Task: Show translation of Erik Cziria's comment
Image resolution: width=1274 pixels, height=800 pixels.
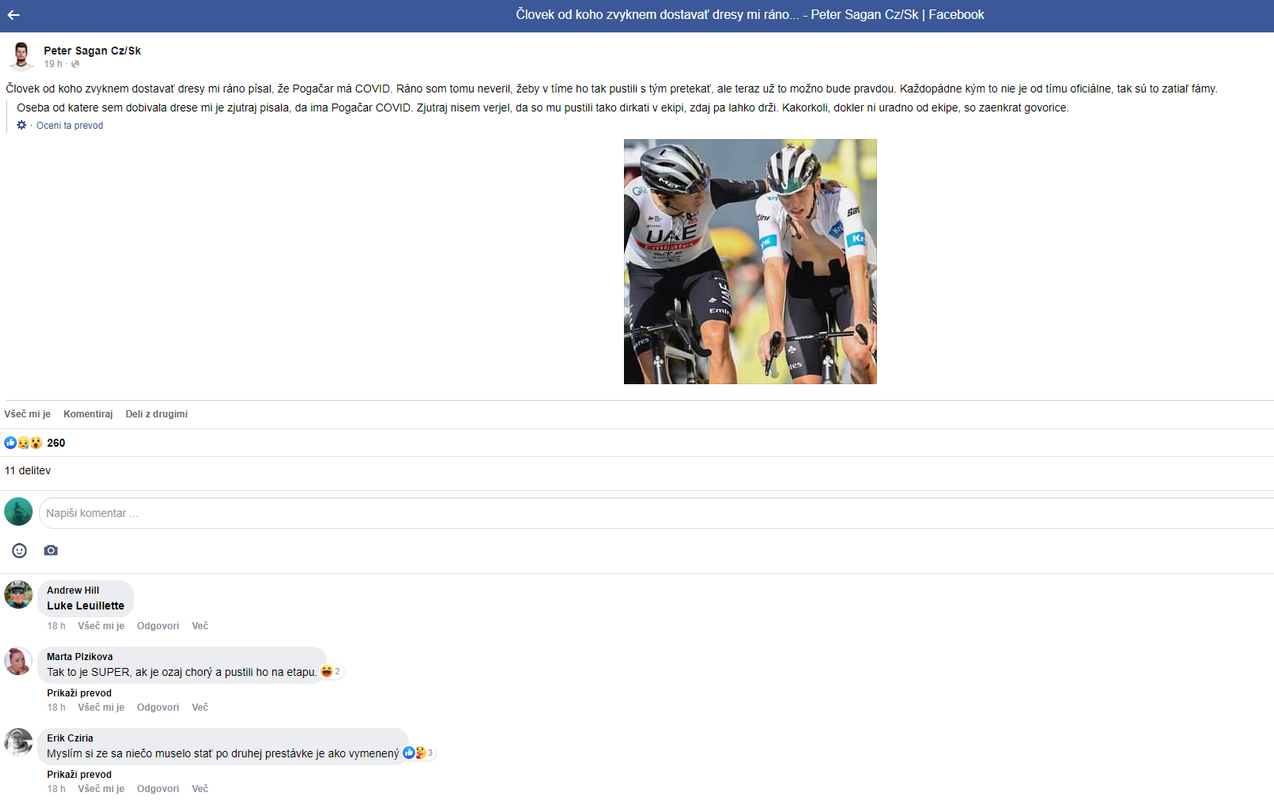Action: 79,774
